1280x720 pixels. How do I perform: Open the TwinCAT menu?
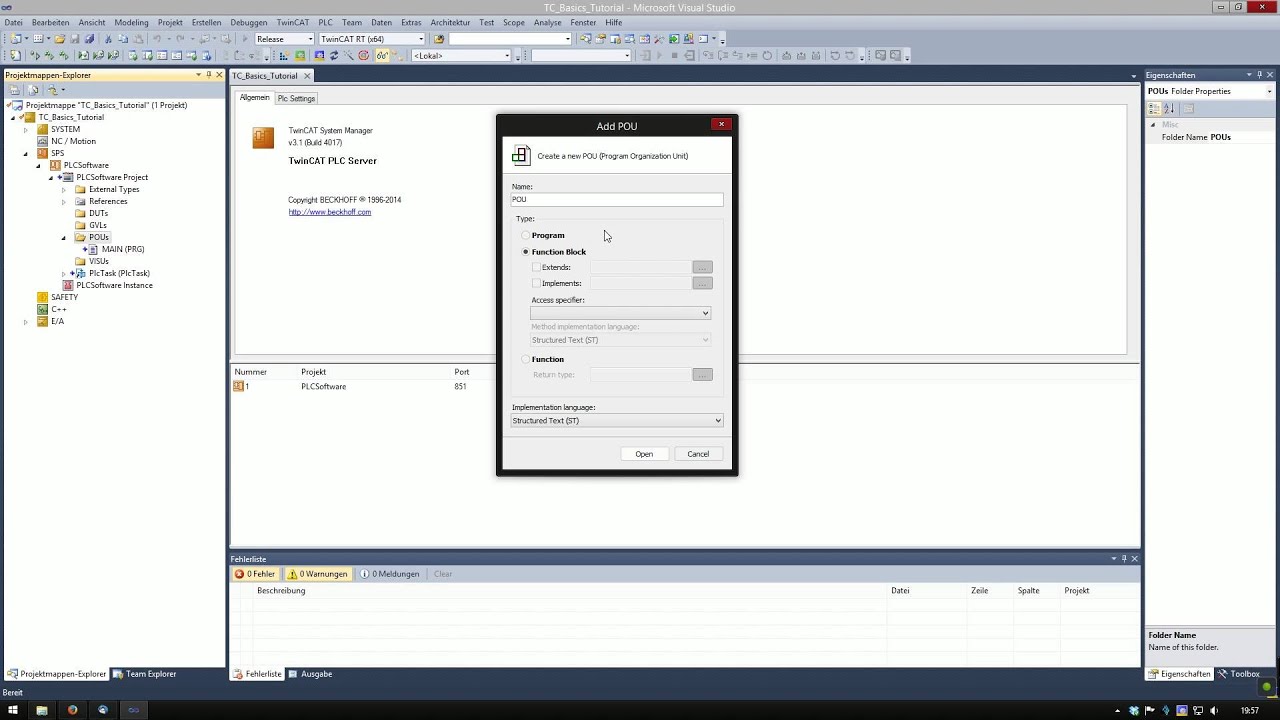(293, 22)
